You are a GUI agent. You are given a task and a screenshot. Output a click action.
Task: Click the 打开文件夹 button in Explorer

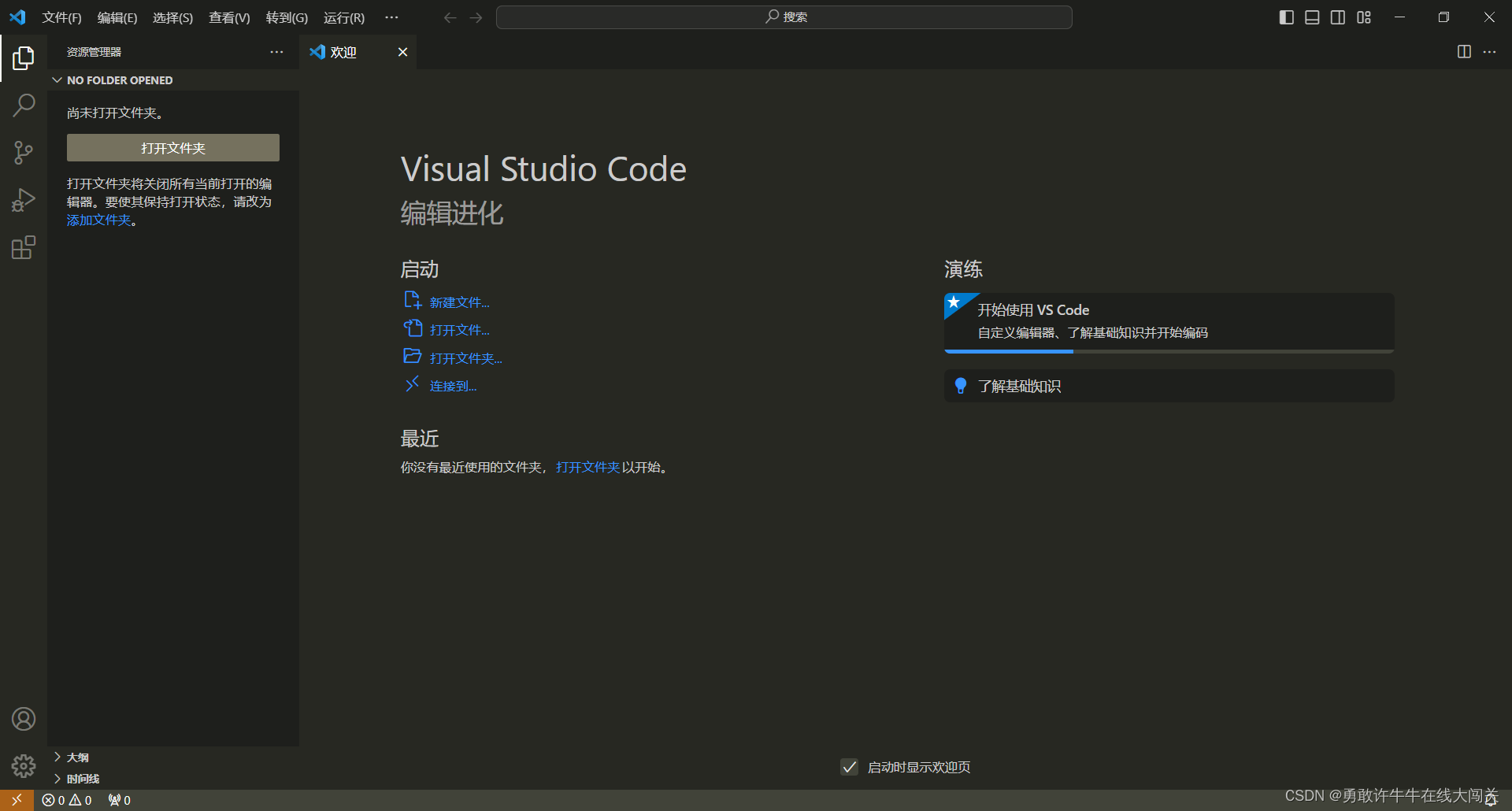173,148
